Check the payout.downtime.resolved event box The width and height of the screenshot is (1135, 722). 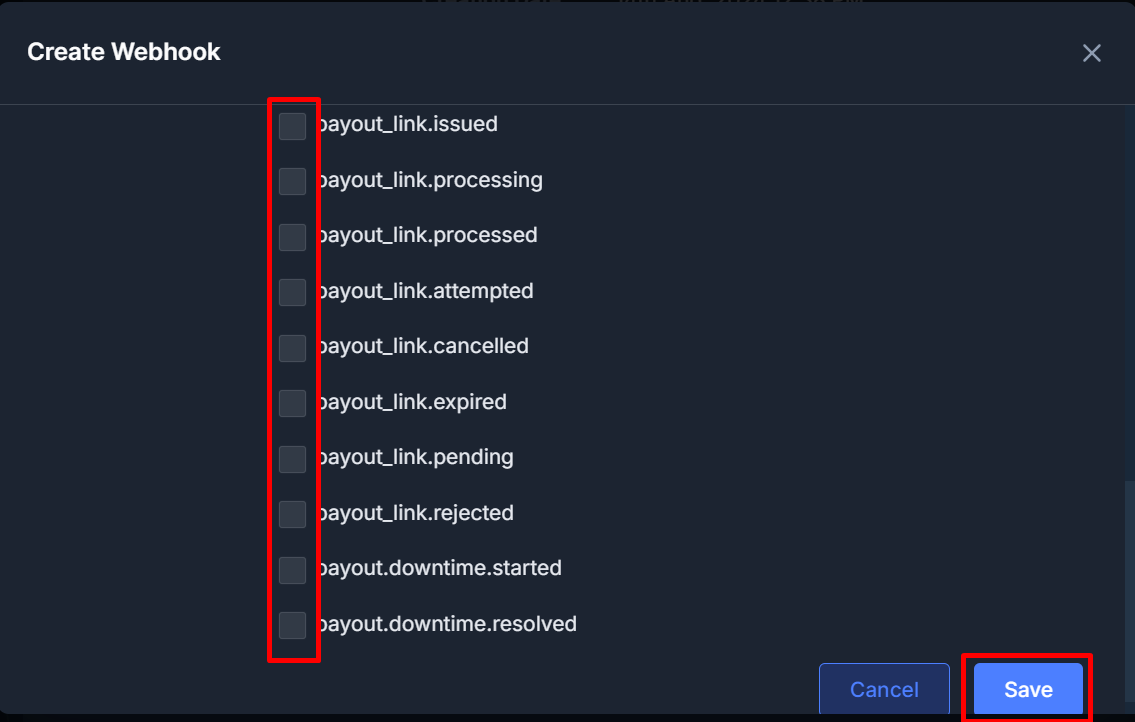[292, 626]
